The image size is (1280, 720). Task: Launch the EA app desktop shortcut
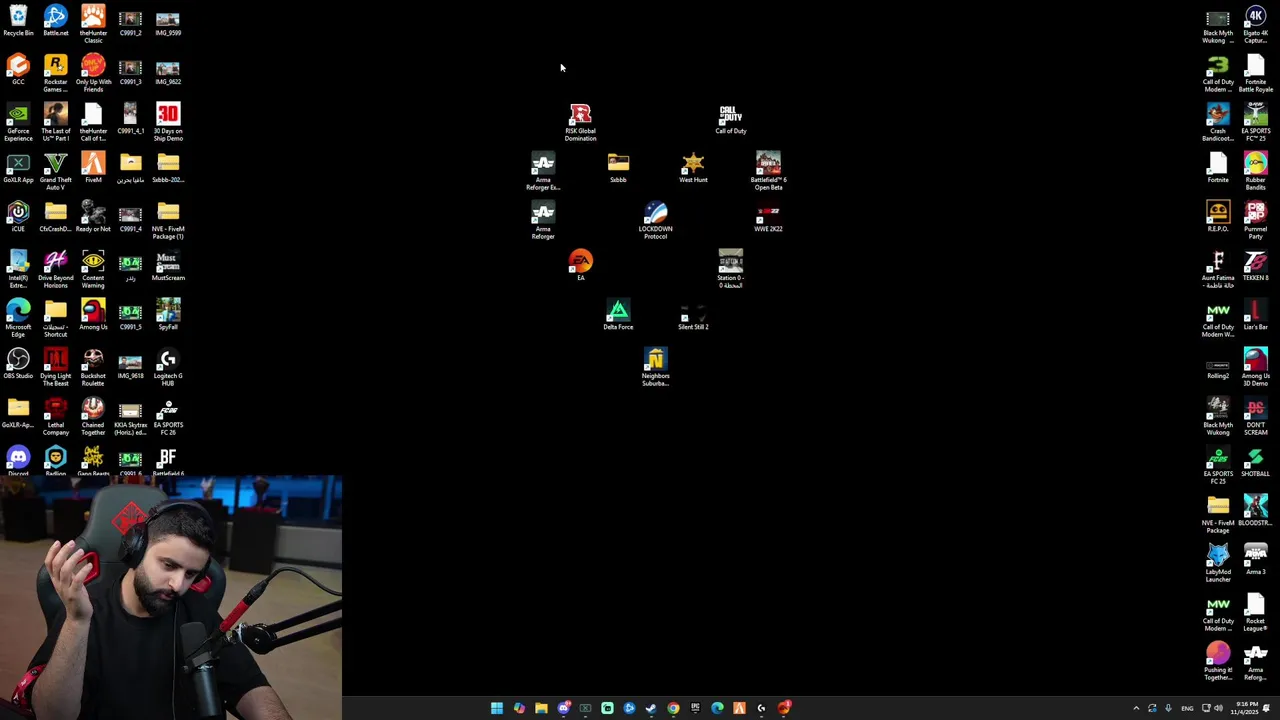click(x=580, y=266)
